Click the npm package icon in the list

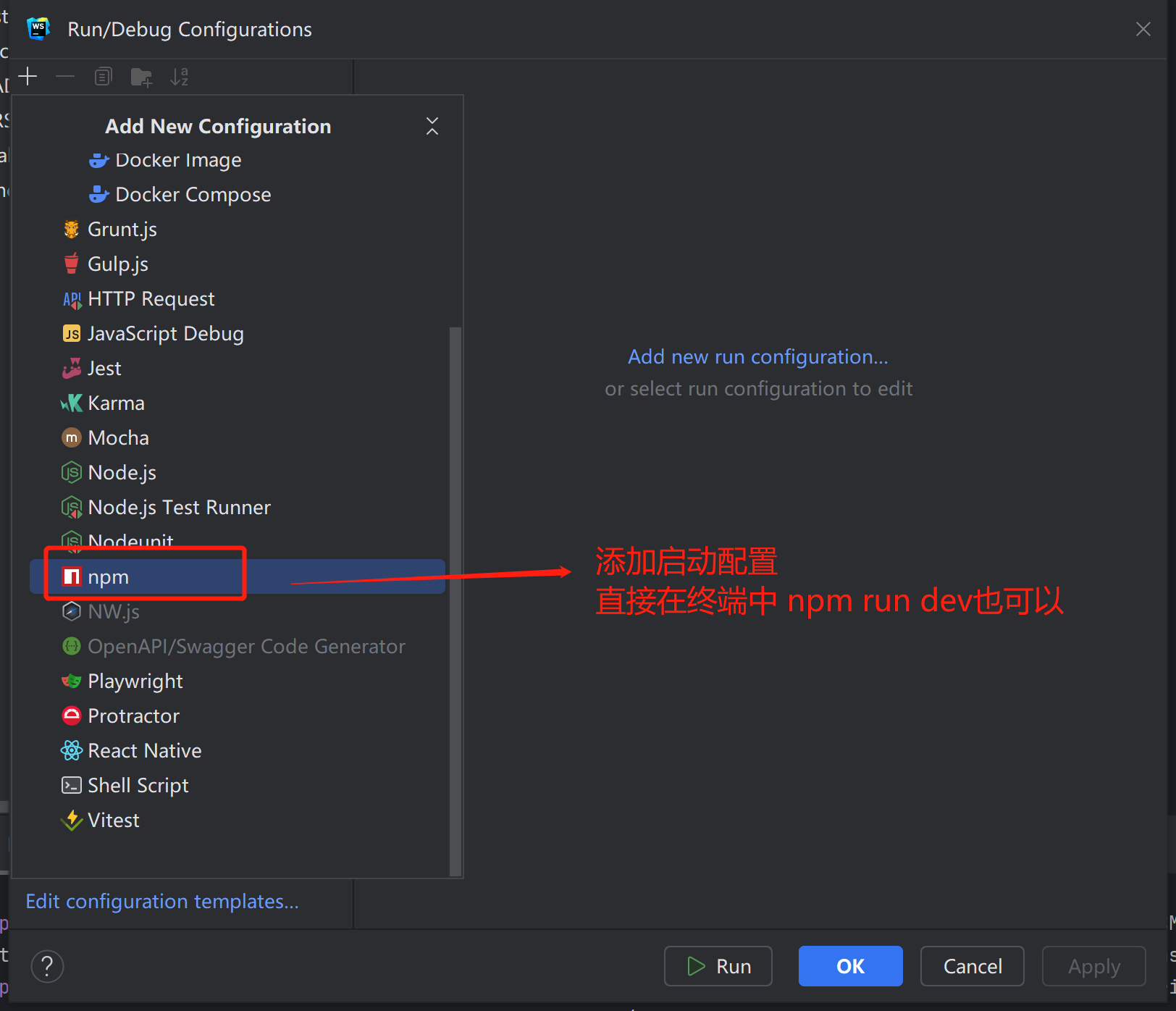(x=71, y=576)
